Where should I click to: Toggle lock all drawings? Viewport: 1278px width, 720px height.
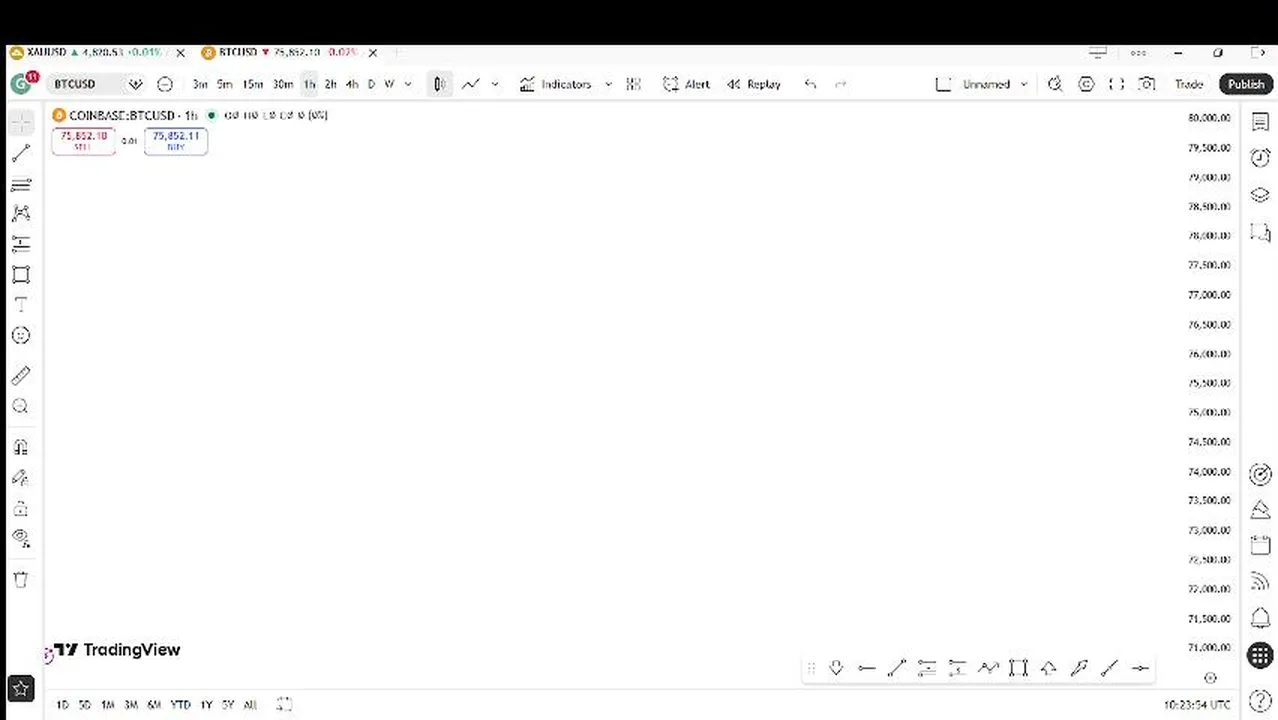[21, 508]
